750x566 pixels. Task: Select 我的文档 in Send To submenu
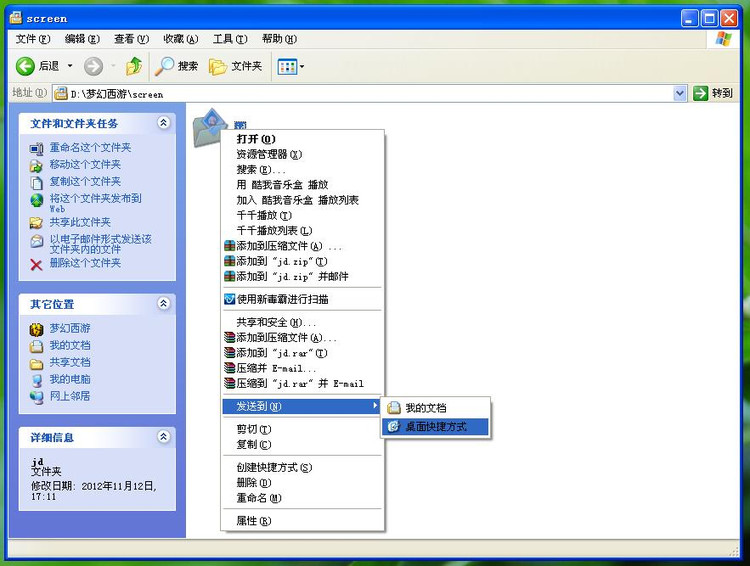point(435,408)
